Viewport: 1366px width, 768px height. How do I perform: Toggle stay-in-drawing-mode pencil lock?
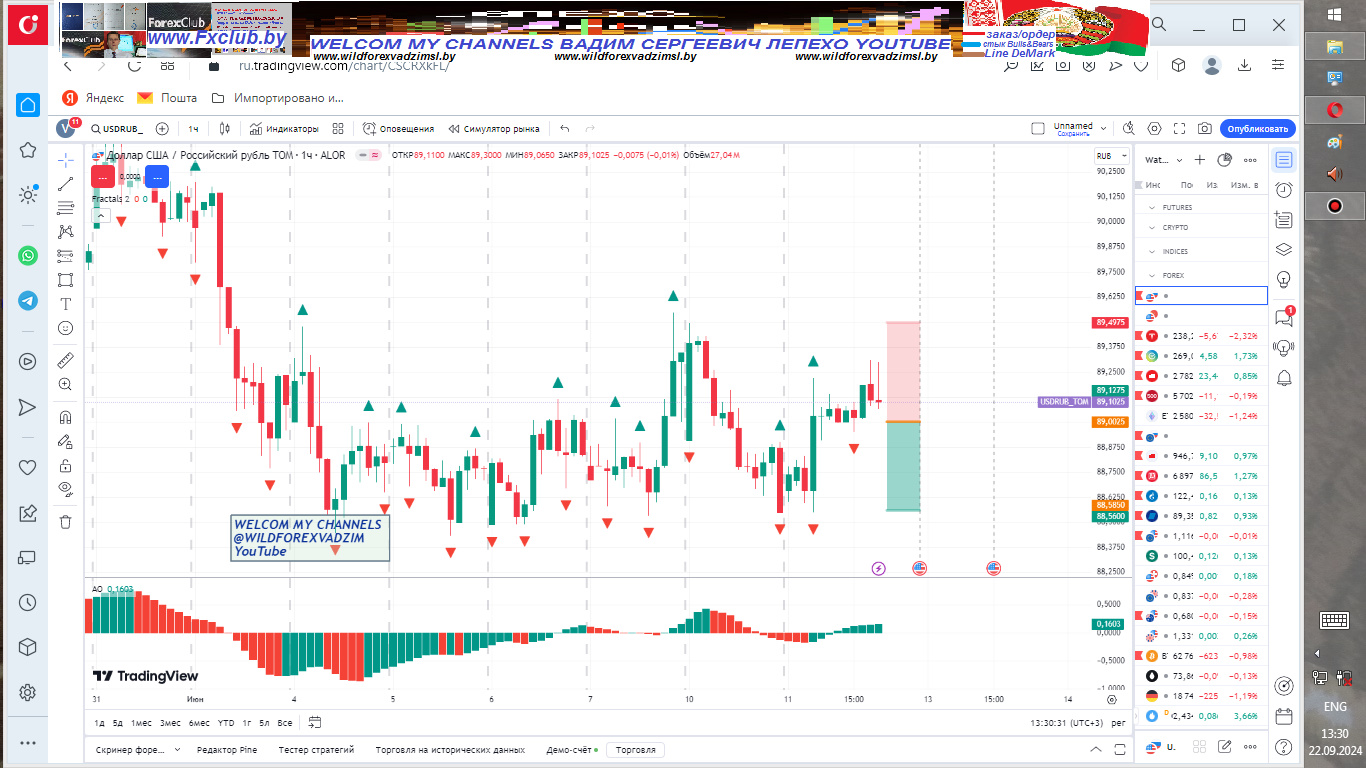click(x=65, y=440)
